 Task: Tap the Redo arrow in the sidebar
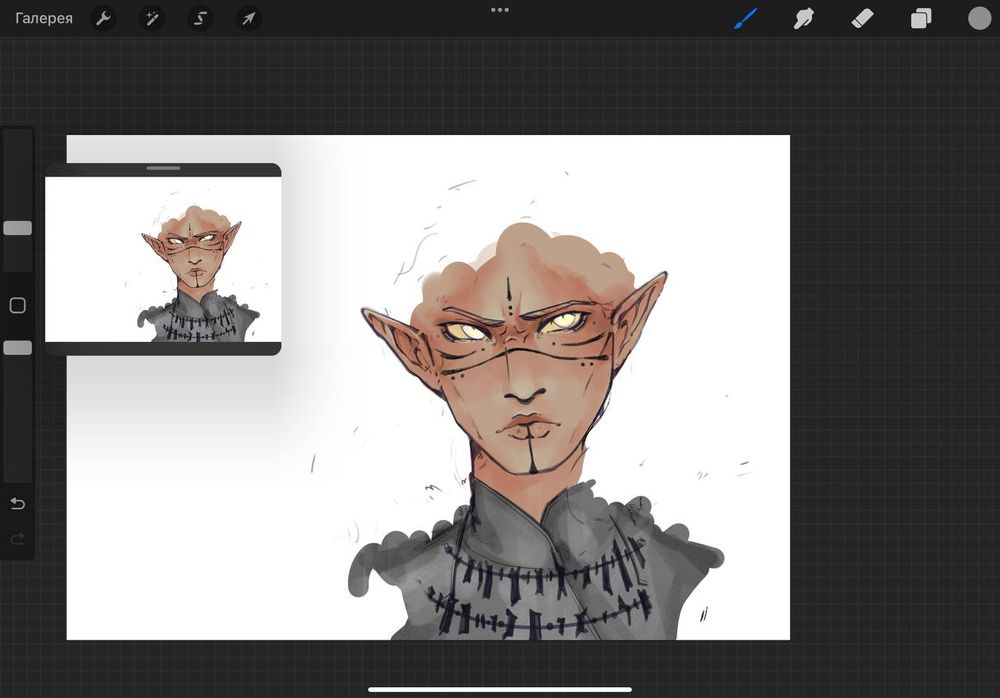(17, 539)
